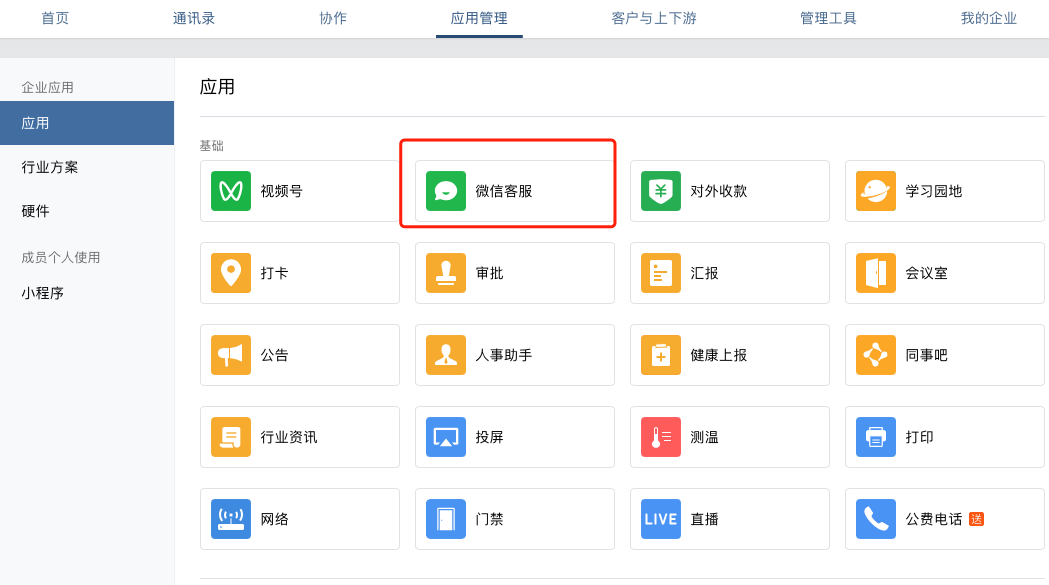Click the 直播 label text
The height and width of the screenshot is (585, 1049).
tap(704, 519)
